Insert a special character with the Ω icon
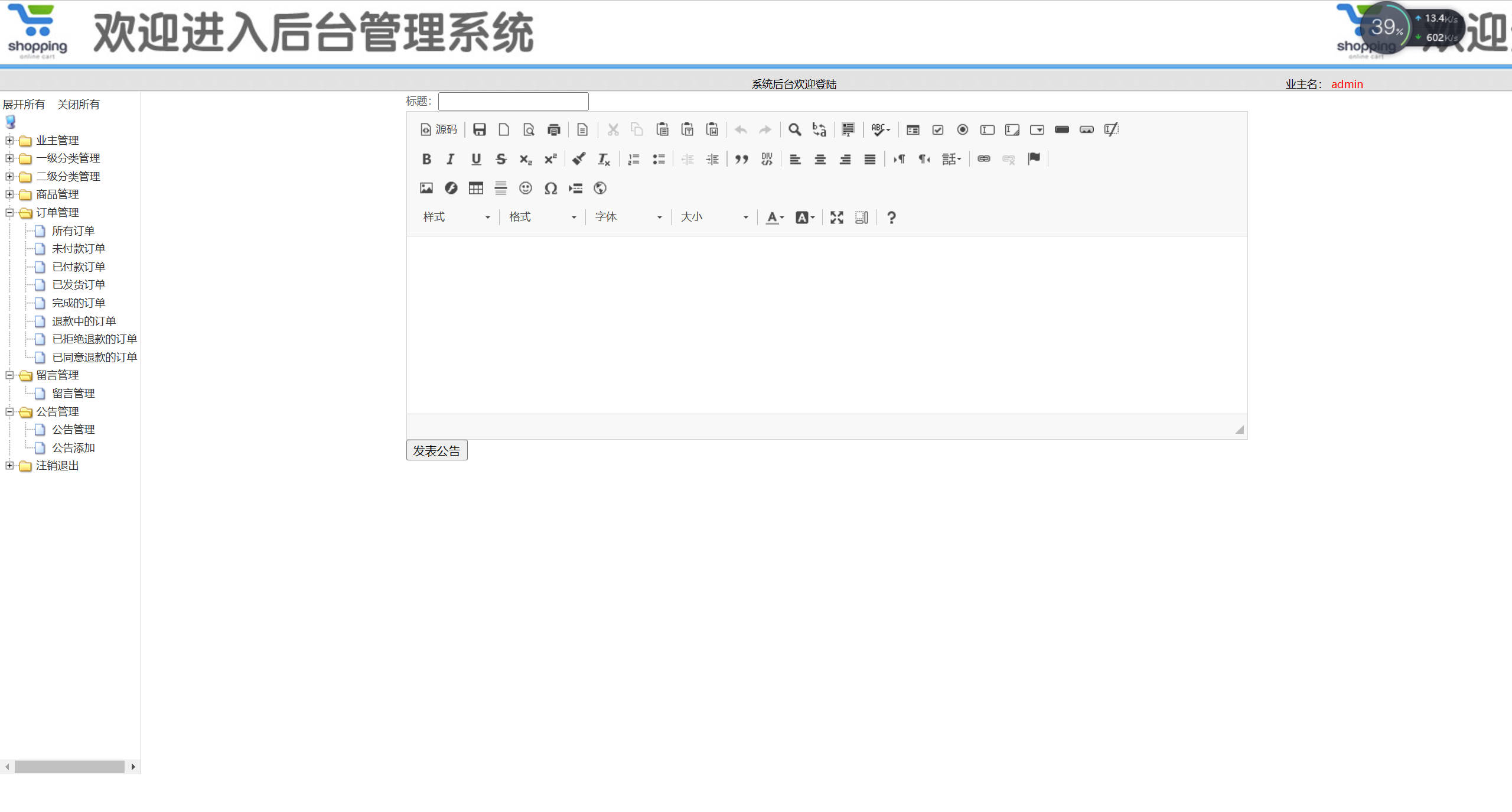 (x=550, y=188)
